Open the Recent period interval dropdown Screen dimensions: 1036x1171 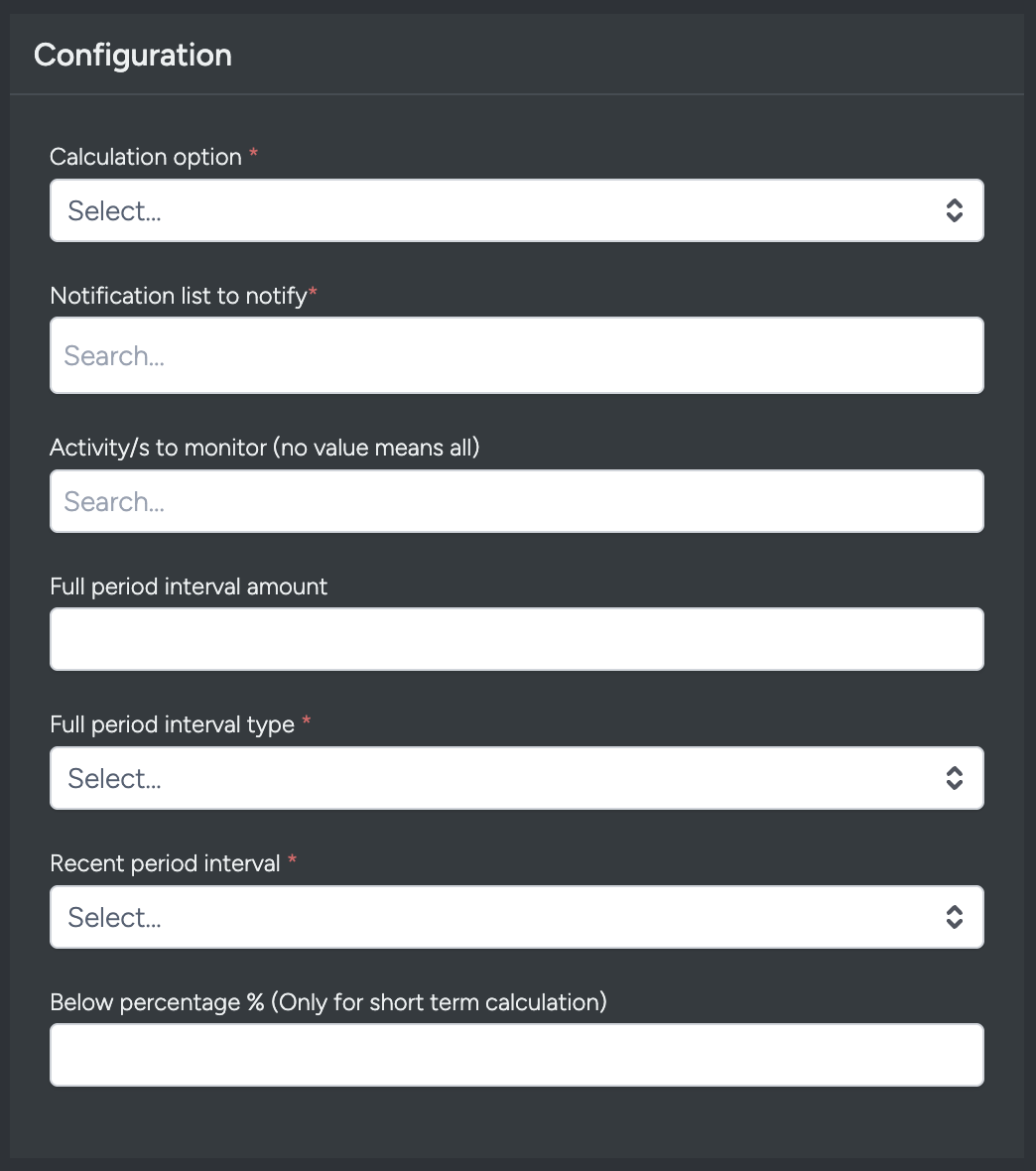point(496,917)
